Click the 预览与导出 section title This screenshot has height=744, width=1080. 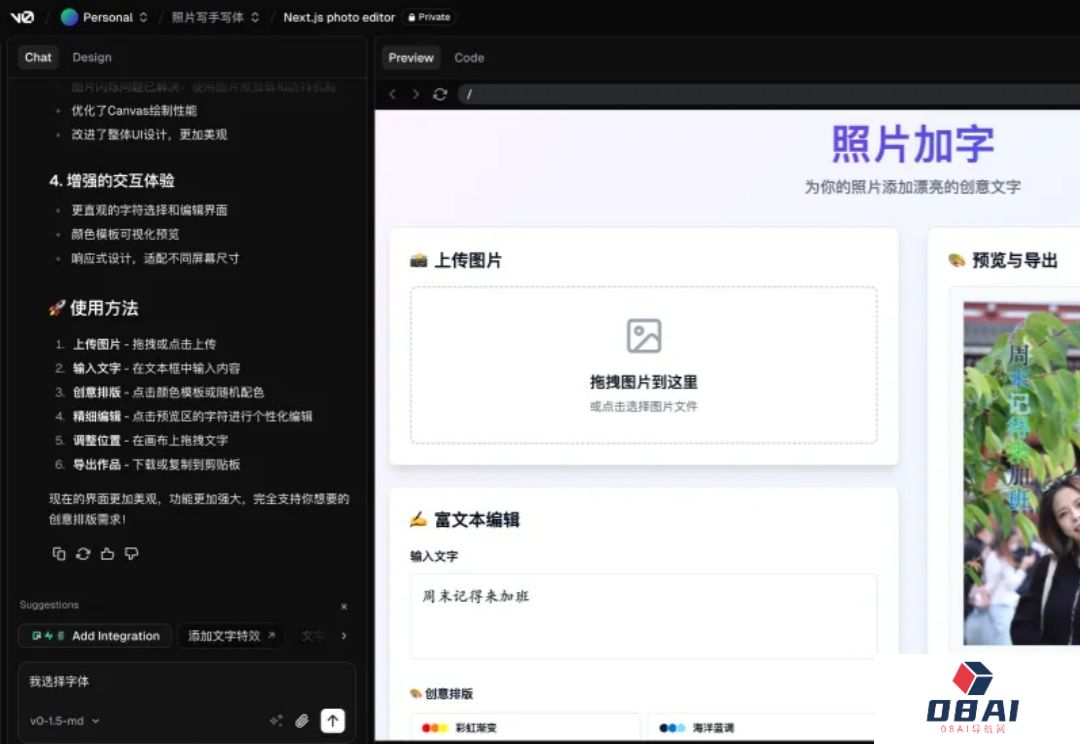coord(1003,260)
